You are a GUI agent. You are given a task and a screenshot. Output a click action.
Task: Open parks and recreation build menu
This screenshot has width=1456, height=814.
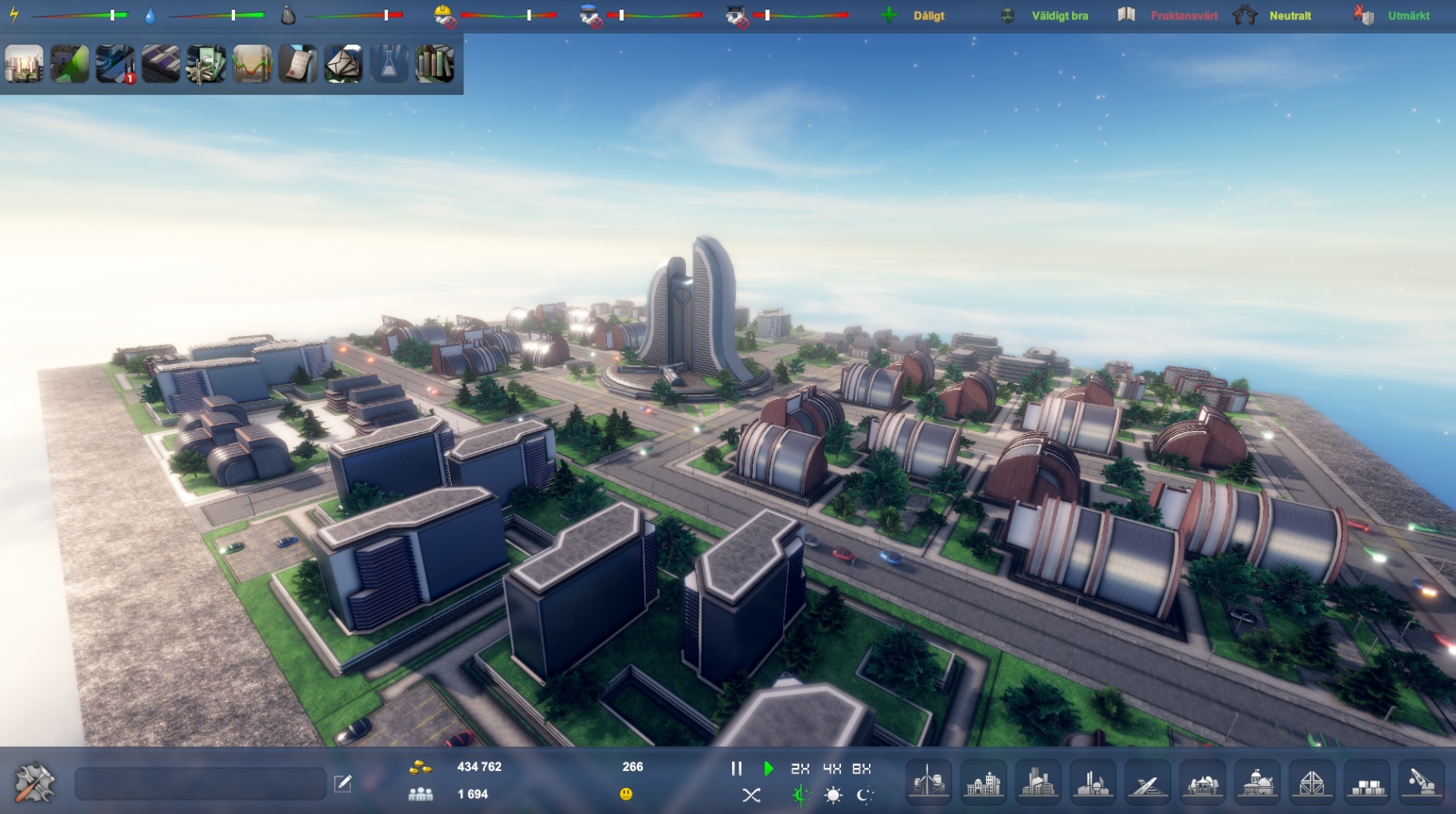pyautogui.click(x=1203, y=782)
